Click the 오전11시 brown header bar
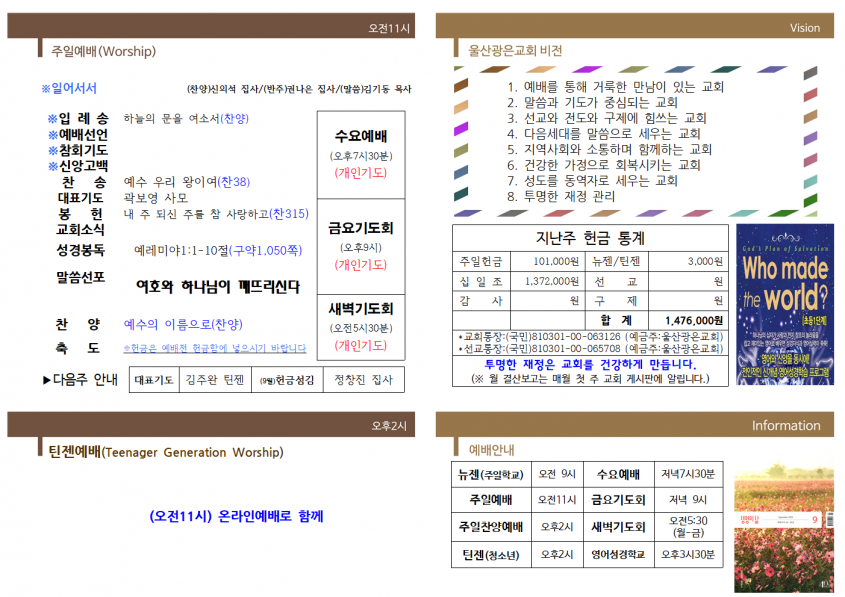Viewport: 845px width, 597px height. [211, 26]
